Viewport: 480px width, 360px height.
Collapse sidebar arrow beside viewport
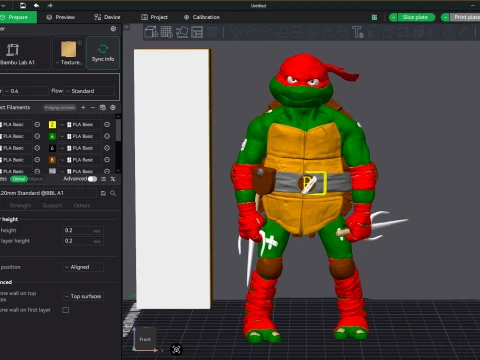tap(127, 27)
